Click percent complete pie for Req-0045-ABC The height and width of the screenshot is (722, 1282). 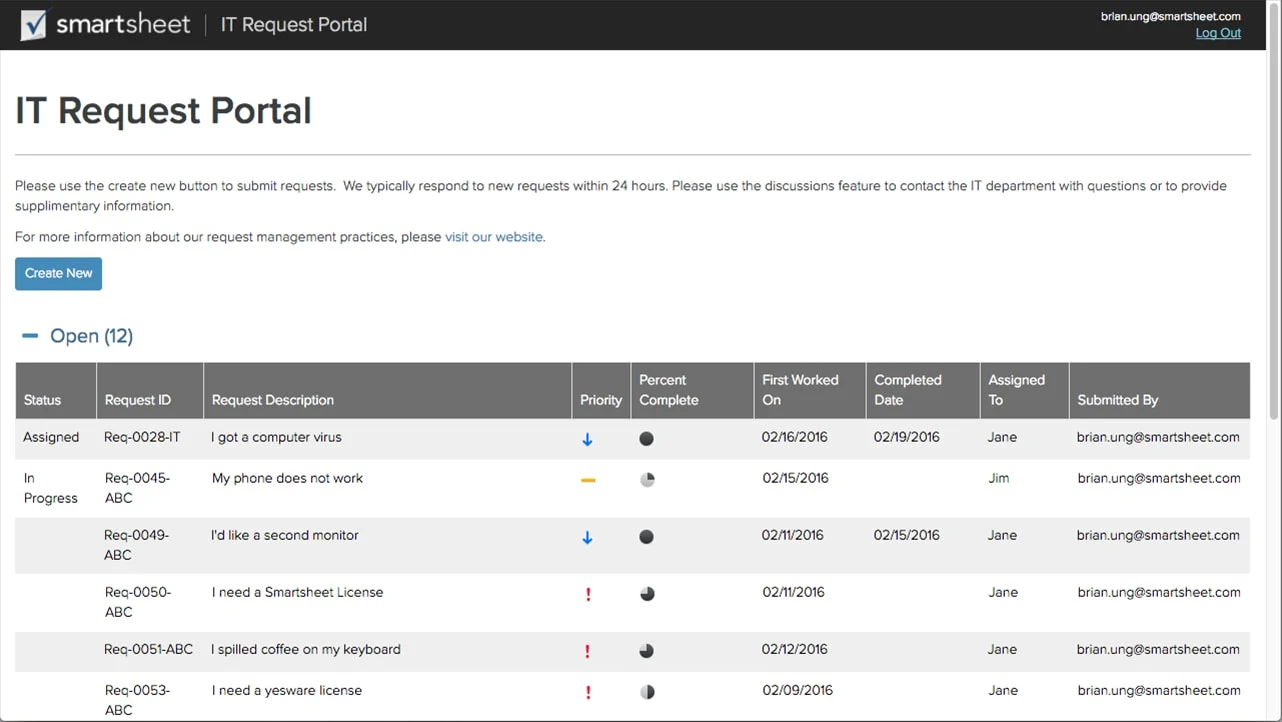click(x=647, y=479)
